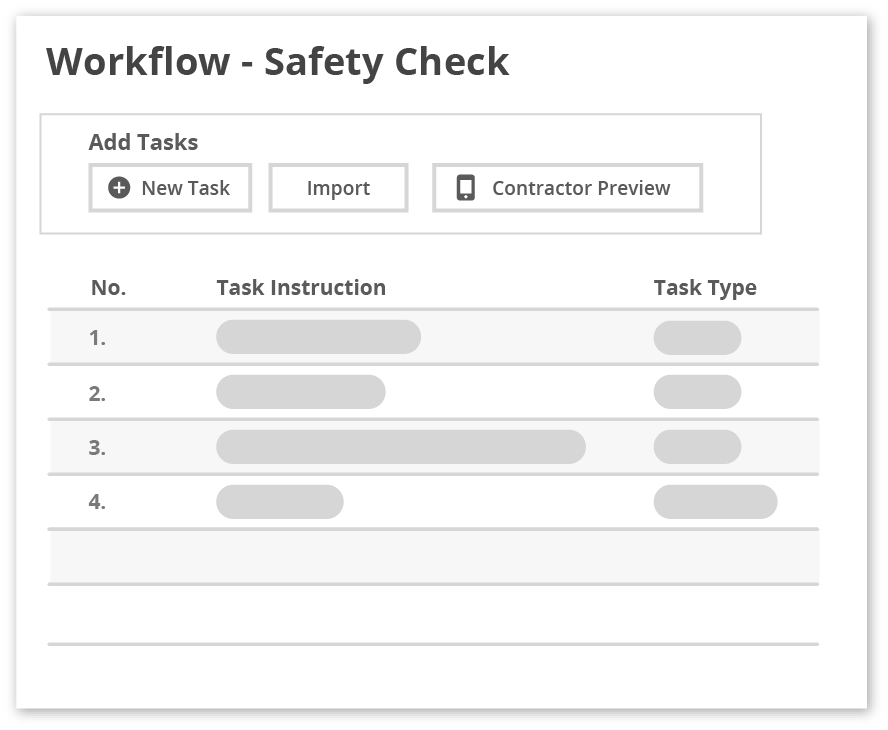Viewport: 888px width, 730px height.
Task: Select row number 4.
Action: pos(434,502)
